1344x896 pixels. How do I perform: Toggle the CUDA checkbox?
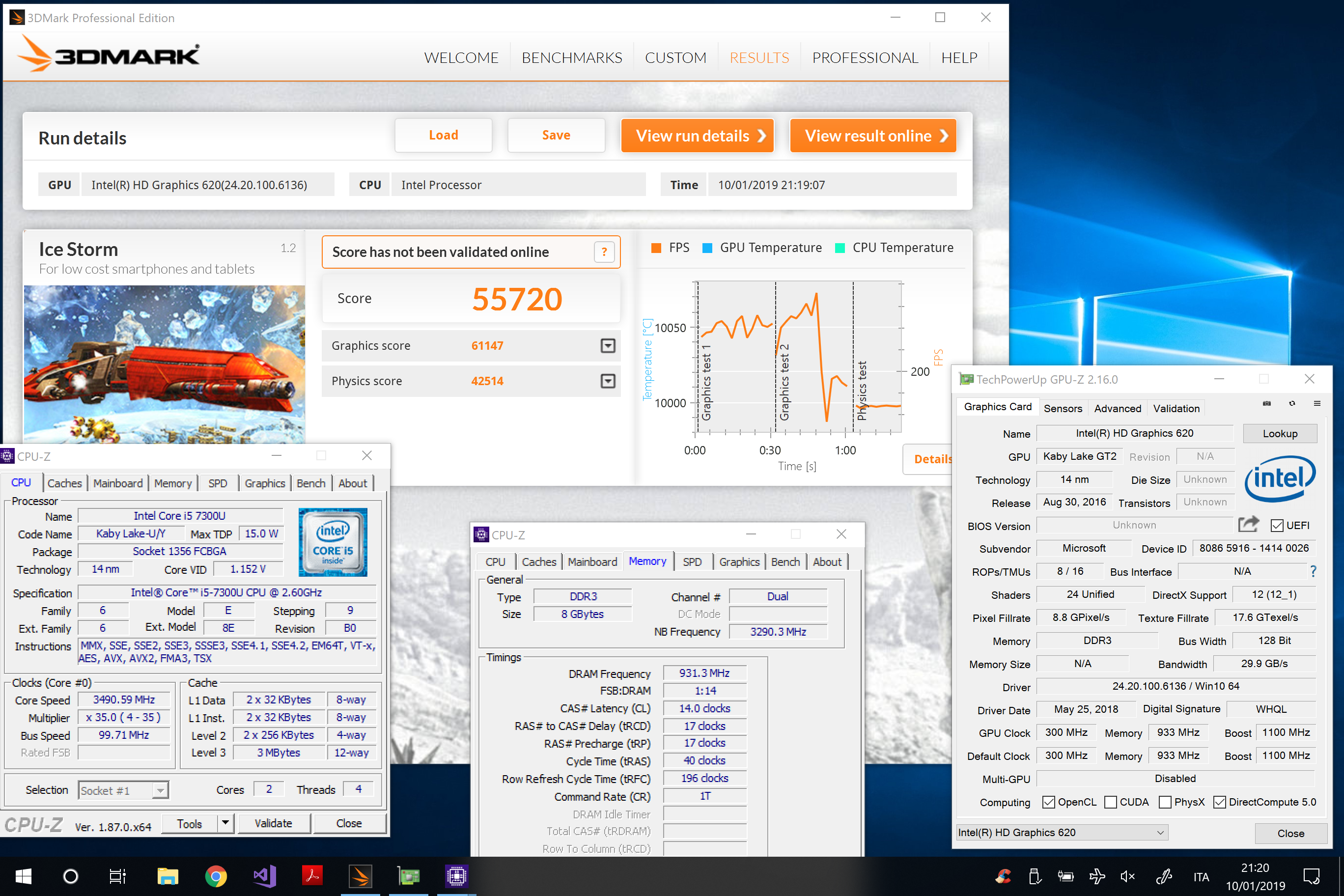point(1110,802)
